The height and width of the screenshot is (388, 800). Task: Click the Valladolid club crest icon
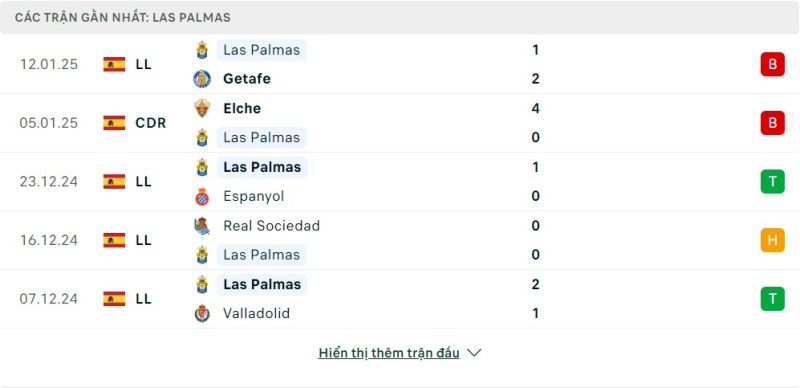pyautogui.click(x=202, y=313)
